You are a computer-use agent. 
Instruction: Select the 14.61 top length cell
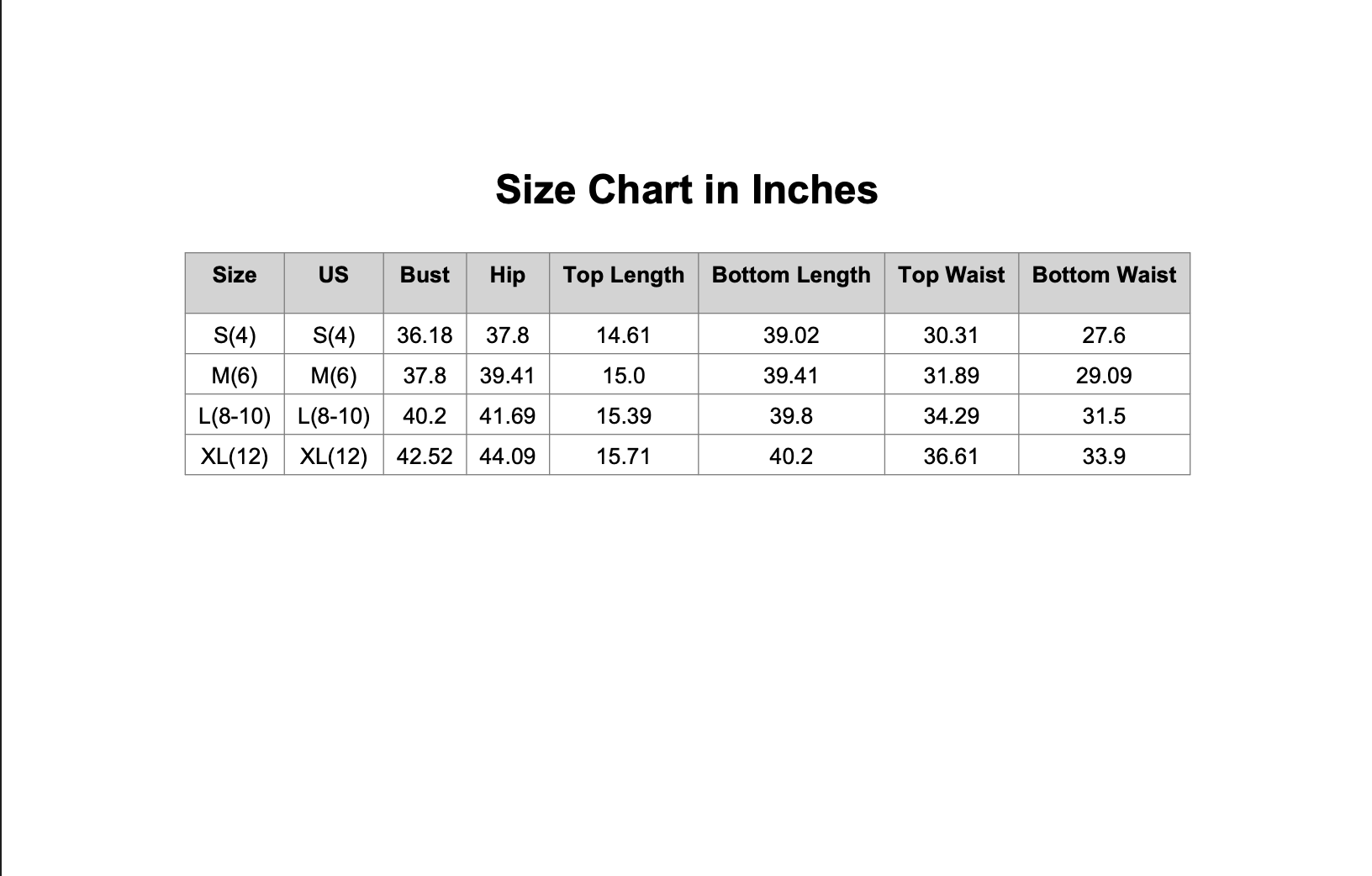[624, 335]
